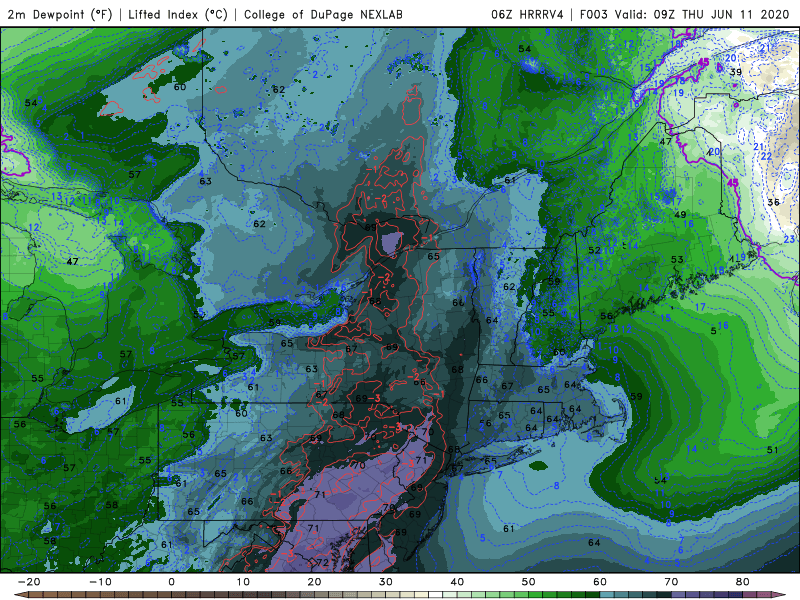Click the purple color bar segment under 70
The image size is (800, 600).
click(x=677, y=595)
